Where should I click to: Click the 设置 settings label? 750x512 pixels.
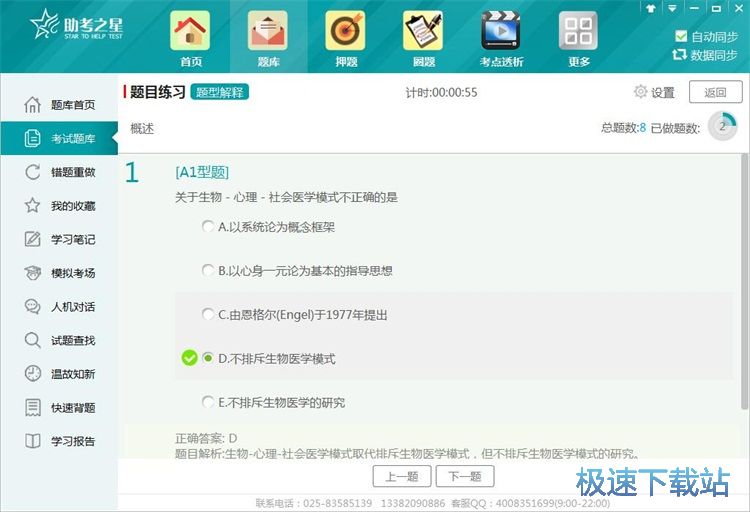pyautogui.click(x=663, y=92)
